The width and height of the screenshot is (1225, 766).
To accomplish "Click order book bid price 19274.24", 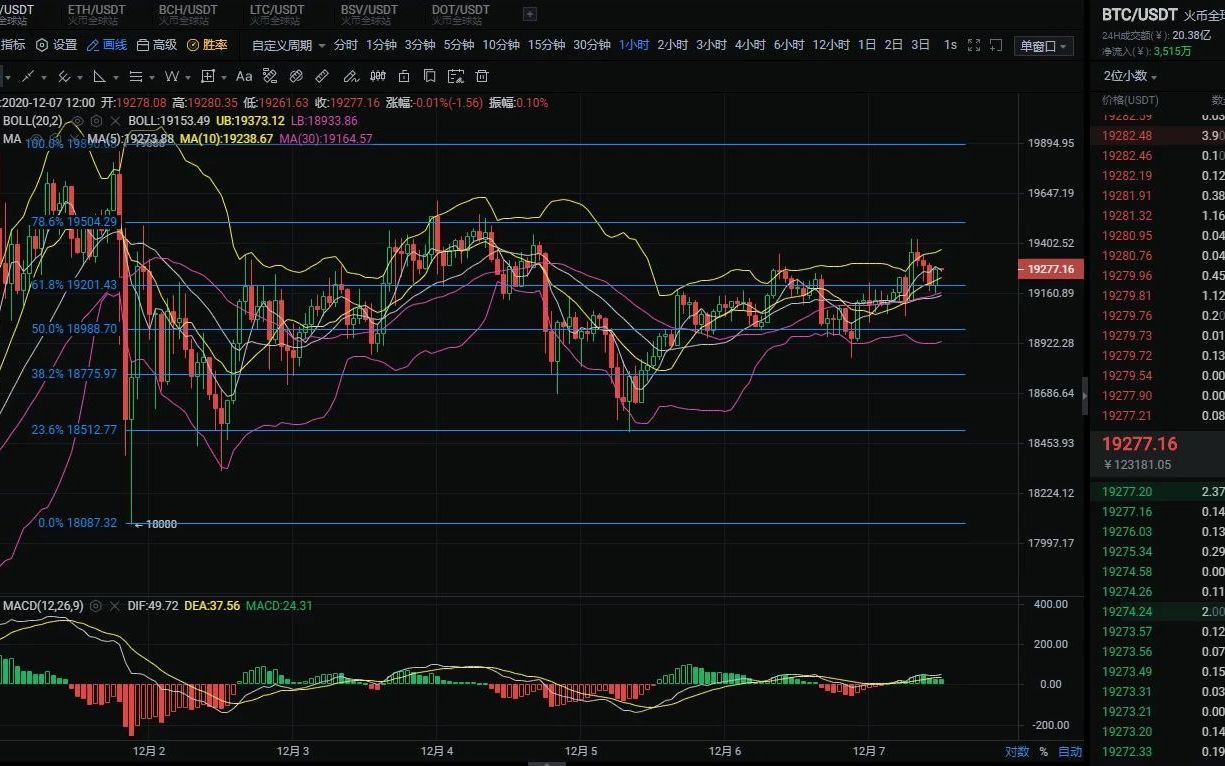I will tap(1127, 611).
